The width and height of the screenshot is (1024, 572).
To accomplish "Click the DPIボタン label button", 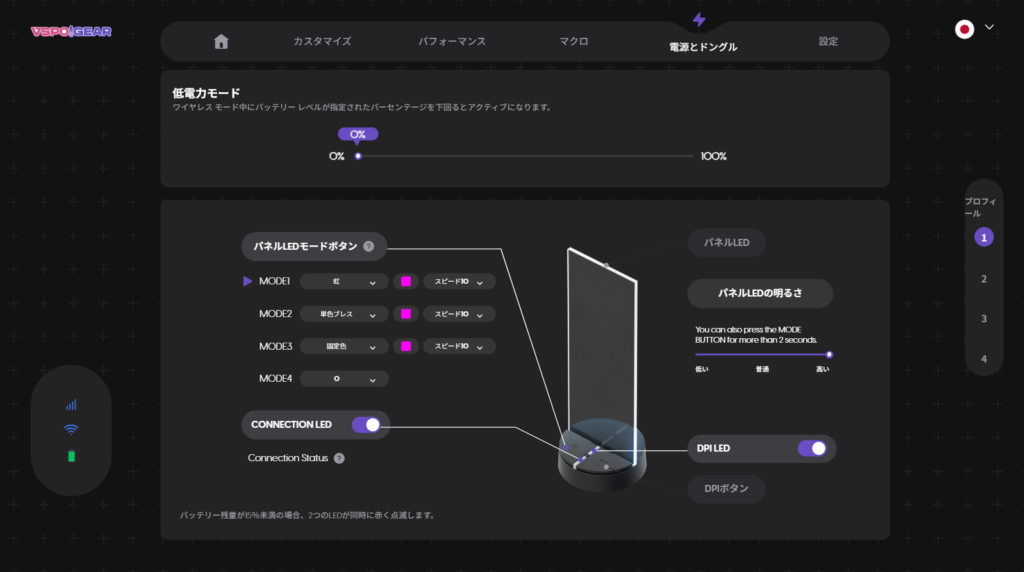I will [727, 488].
